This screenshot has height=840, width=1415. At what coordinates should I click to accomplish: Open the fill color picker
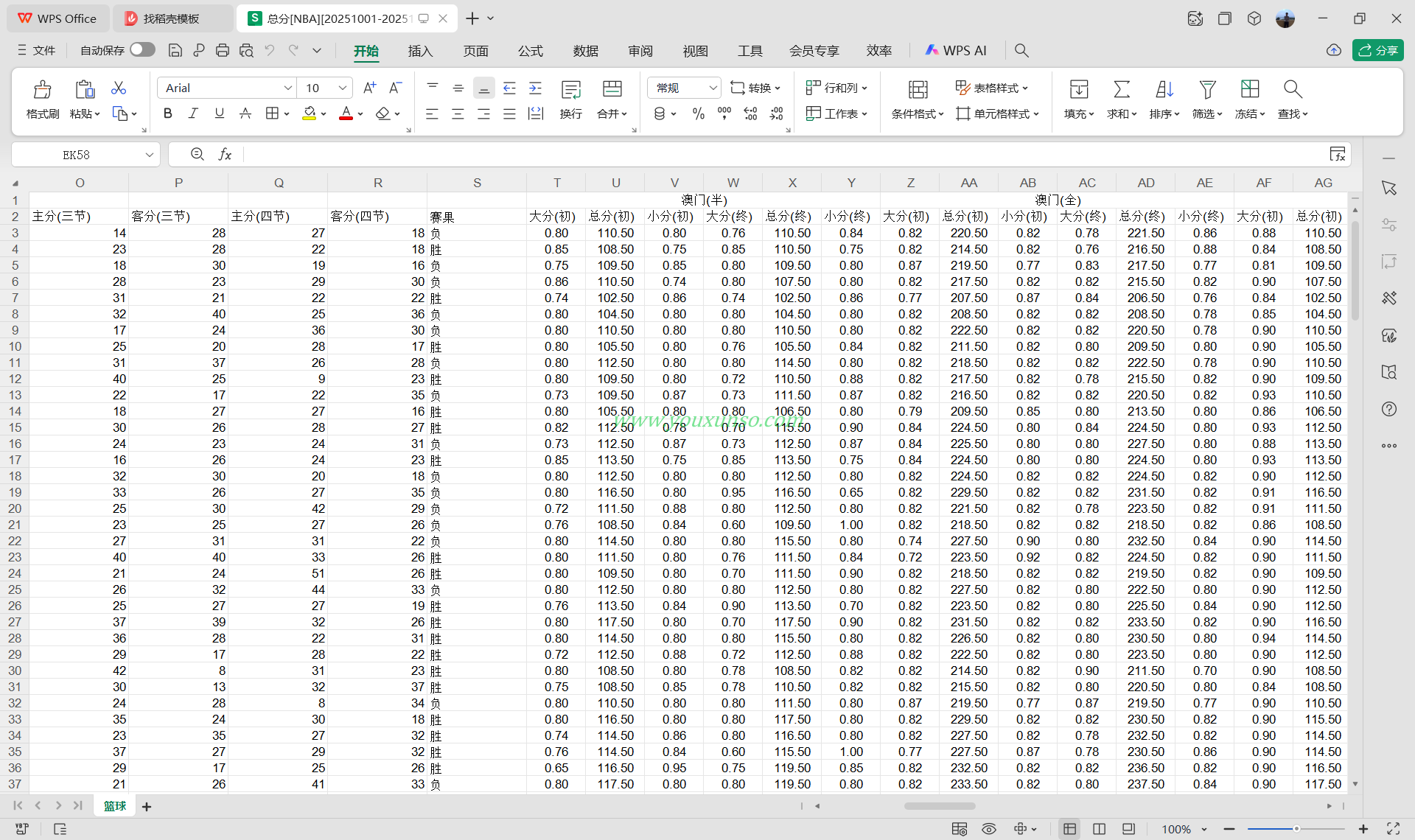[323, 113]
